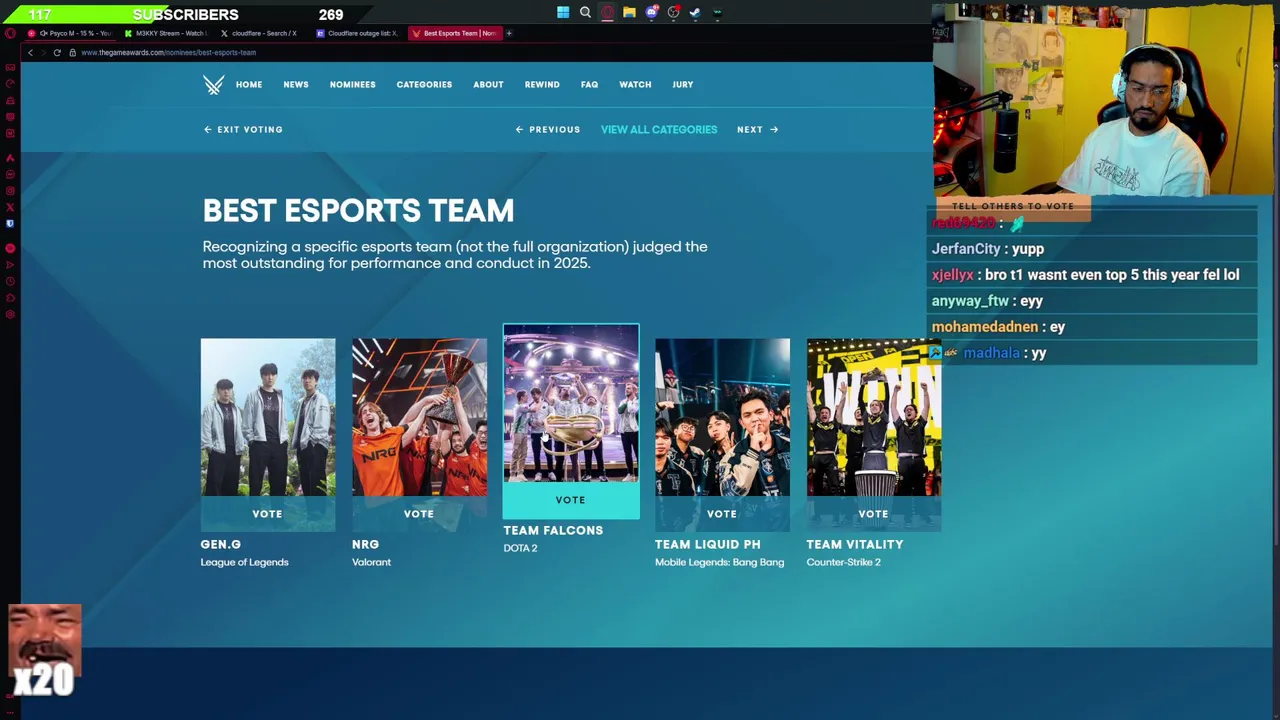Image resolution: width=1280 pixels, height=720 pixels.
Task: Click the Team Vitality photo
Action: point(873,417)
